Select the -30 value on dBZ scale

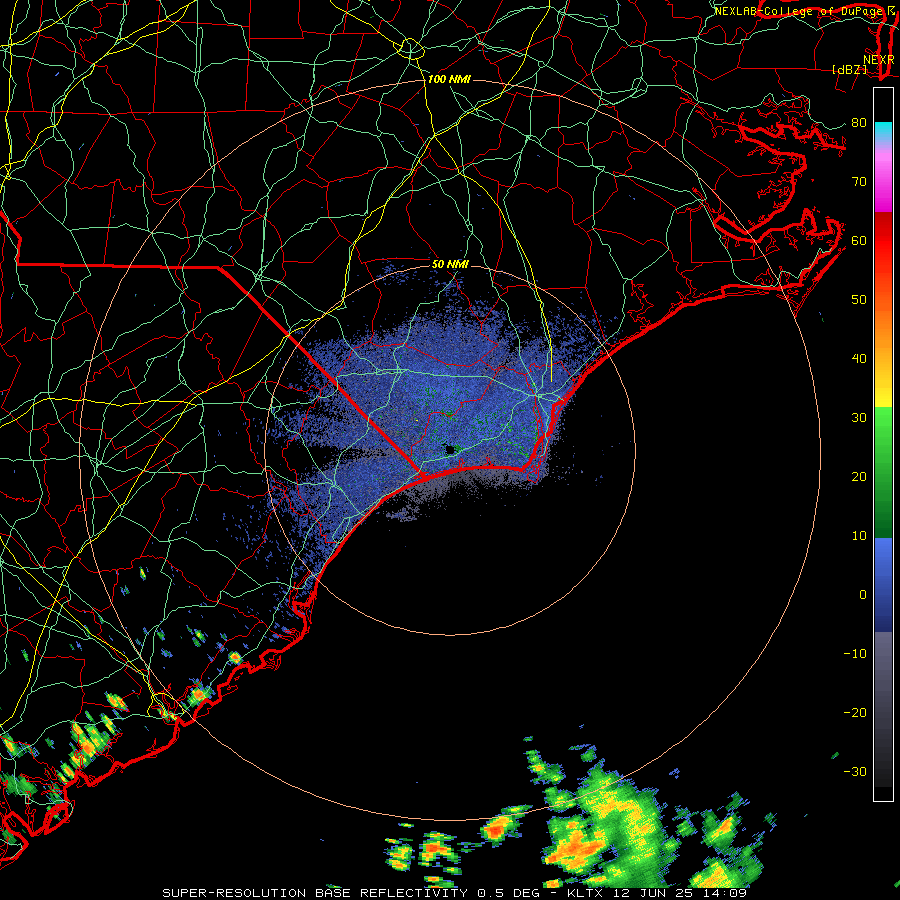click(x=855, y=771)
